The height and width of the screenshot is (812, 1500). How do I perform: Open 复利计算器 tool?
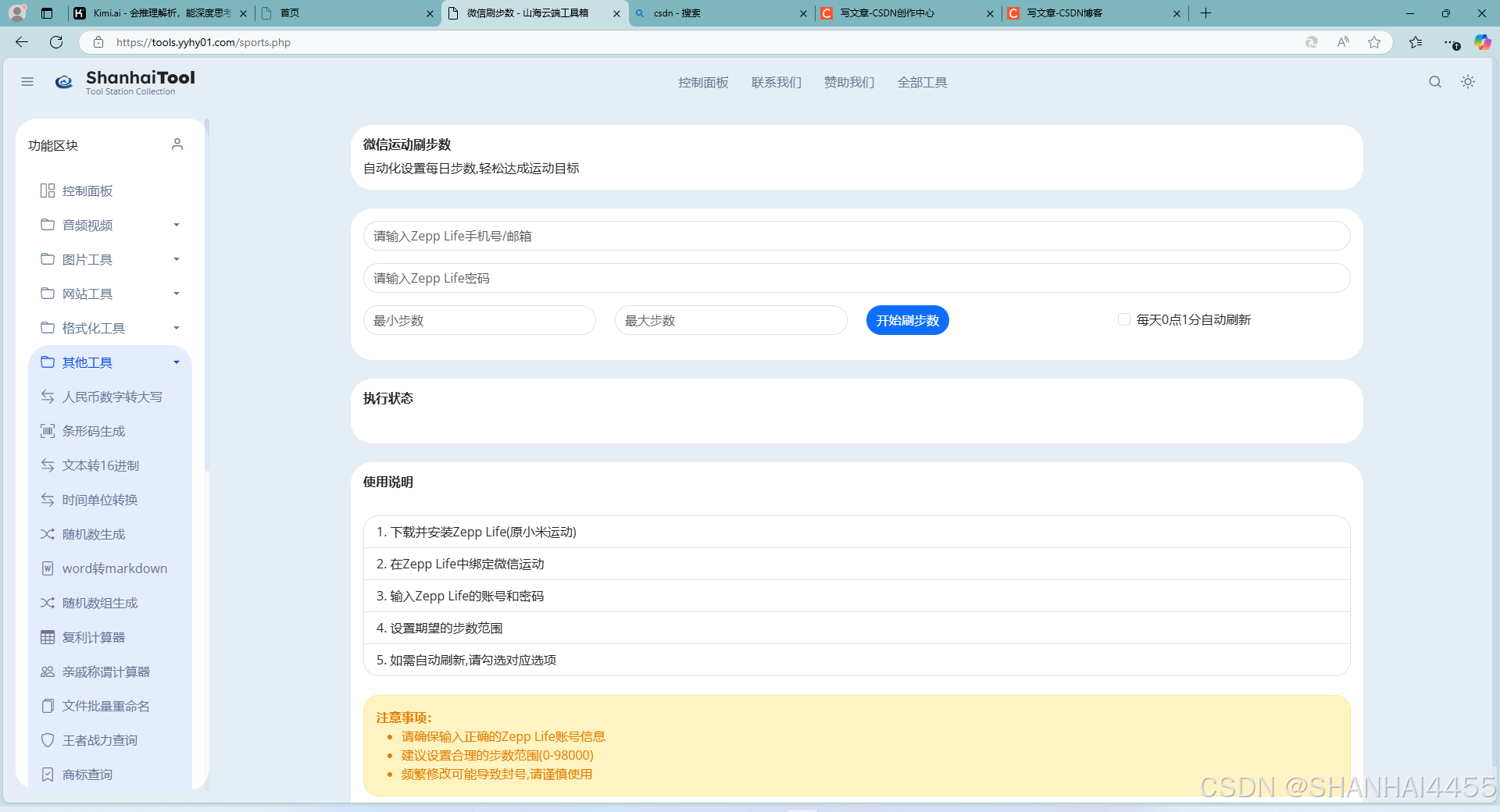click(110, 637)
